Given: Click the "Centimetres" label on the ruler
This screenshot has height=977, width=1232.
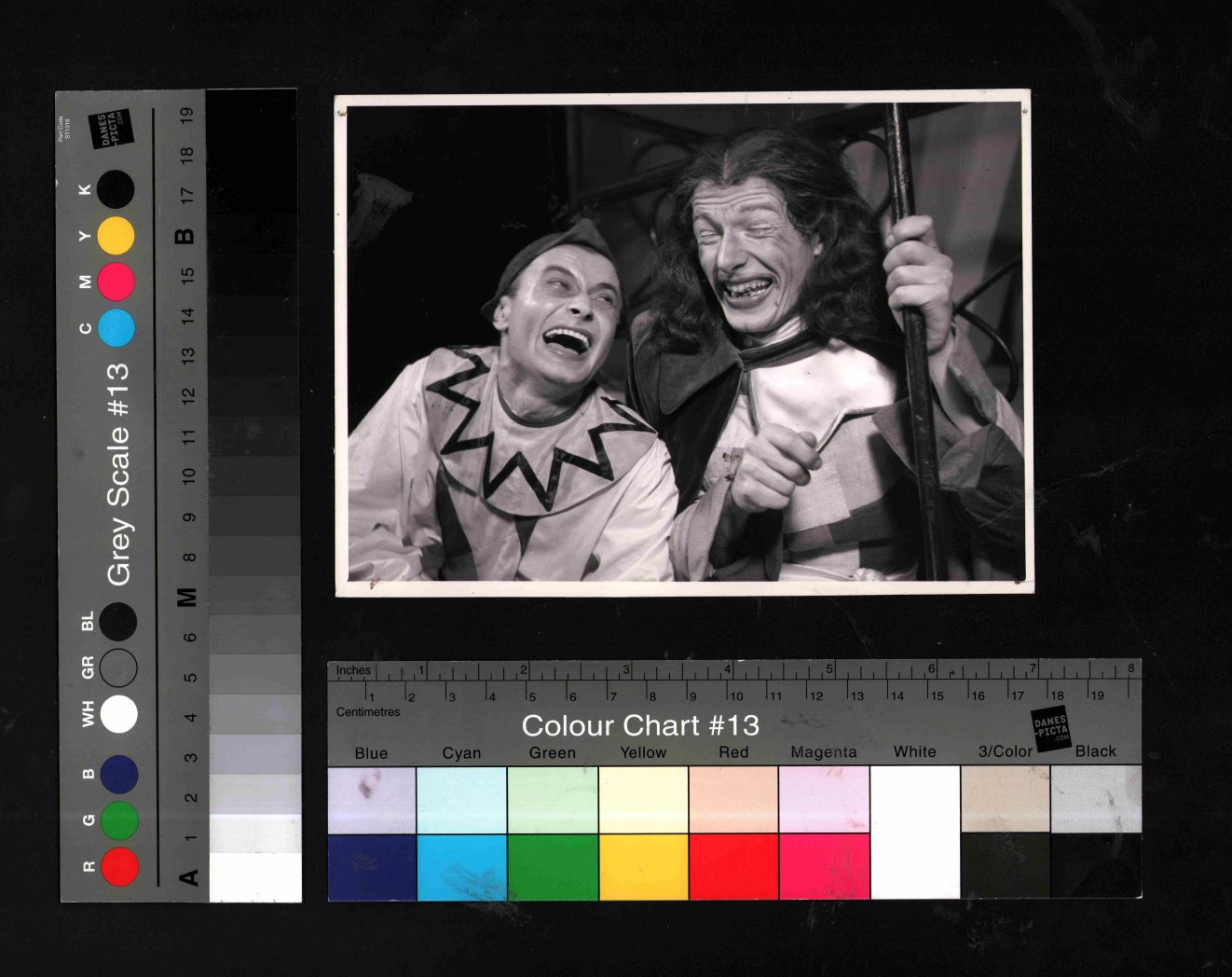Looking at the screenshot, I should [x=368, y=712].
